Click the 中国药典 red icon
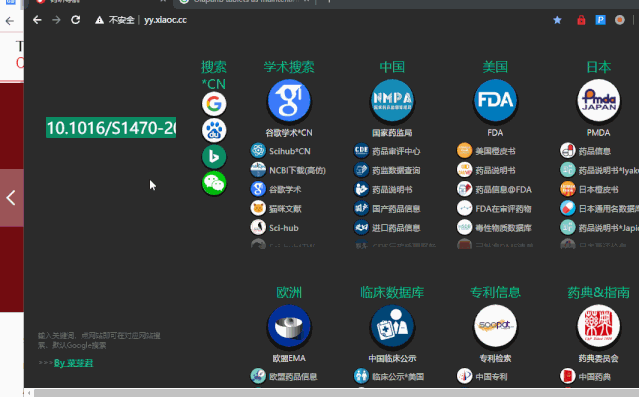The width and height of the screenshot is (639, 397). [567, 376]
